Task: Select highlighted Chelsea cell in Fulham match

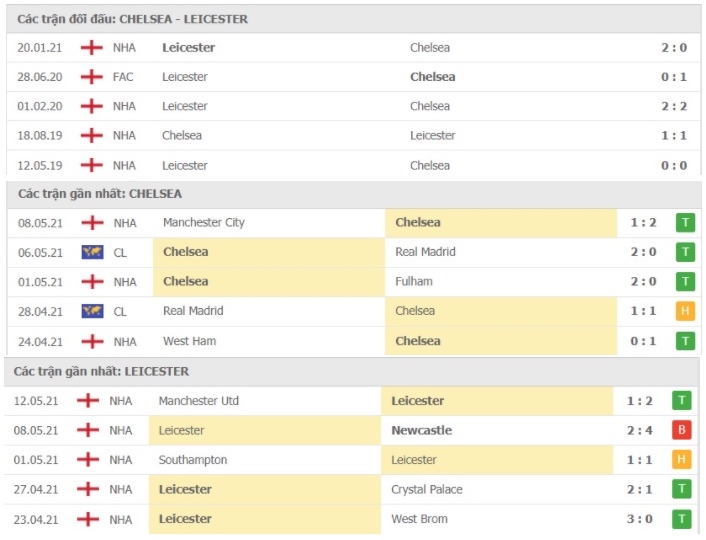Action: coord(269,281)
